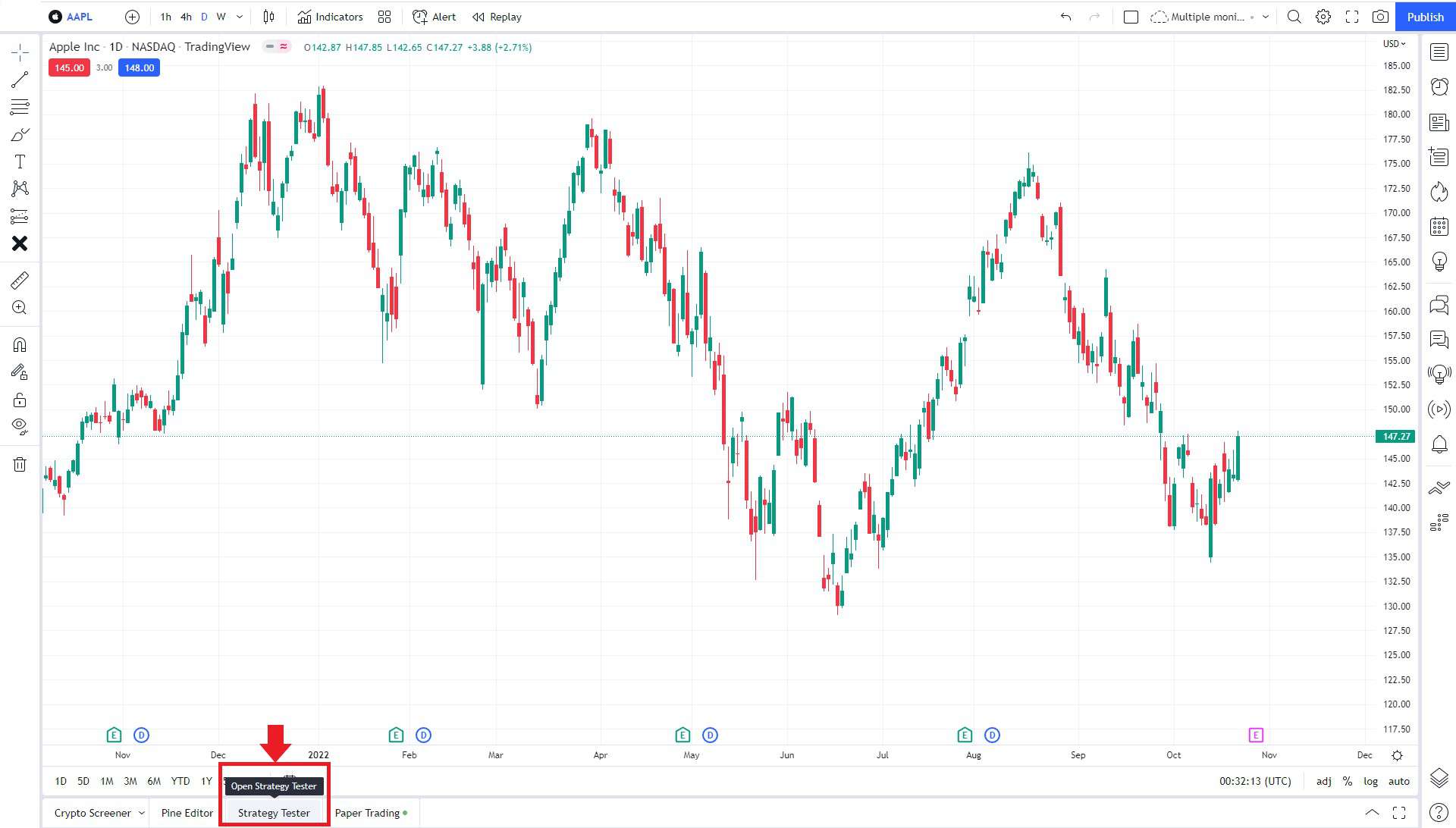Click the Publish button

1424,16
